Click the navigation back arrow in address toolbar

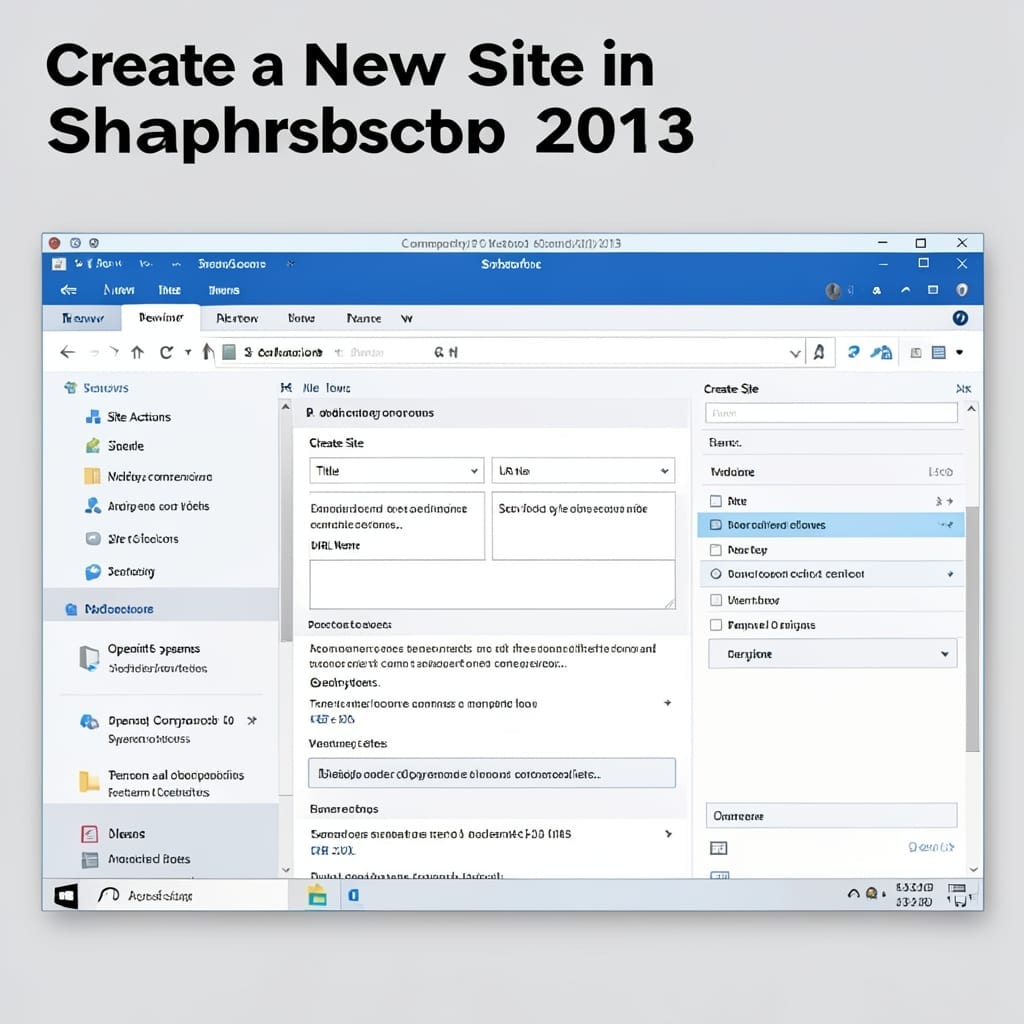click(67, 353)
